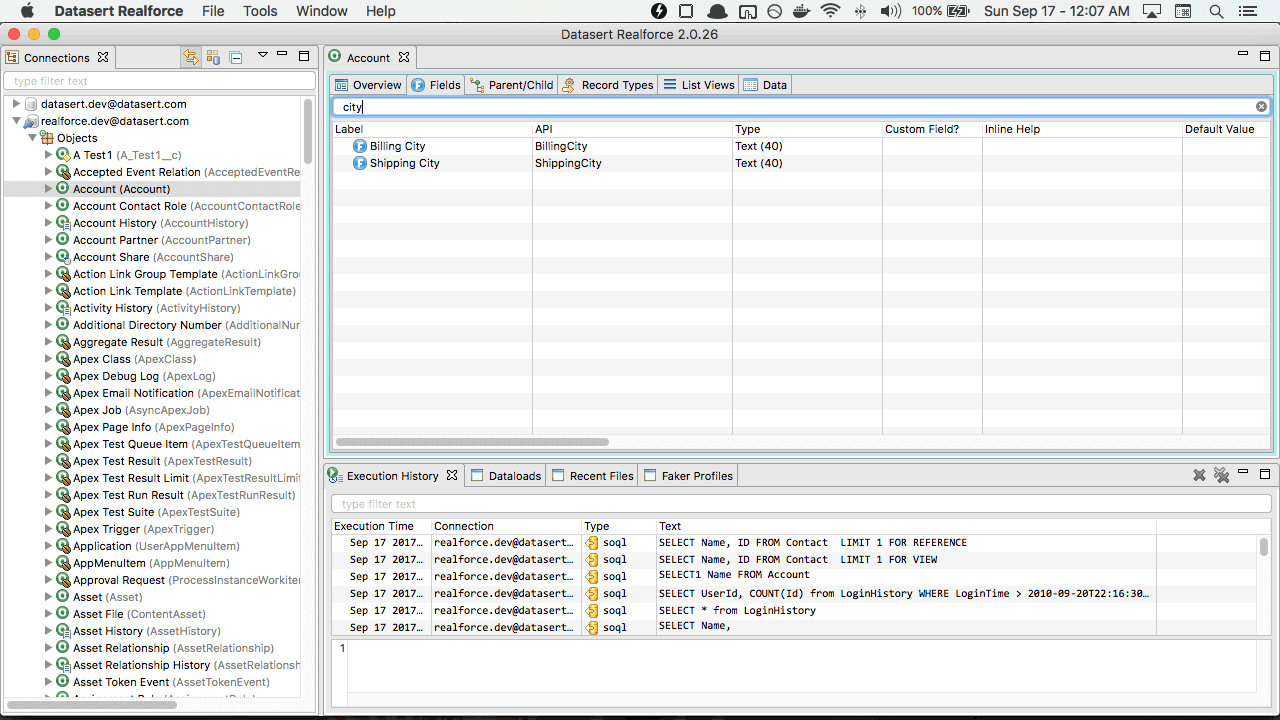1280x720 pixels.
Task: Open the Dataloads tab
Action: point(506,475)
